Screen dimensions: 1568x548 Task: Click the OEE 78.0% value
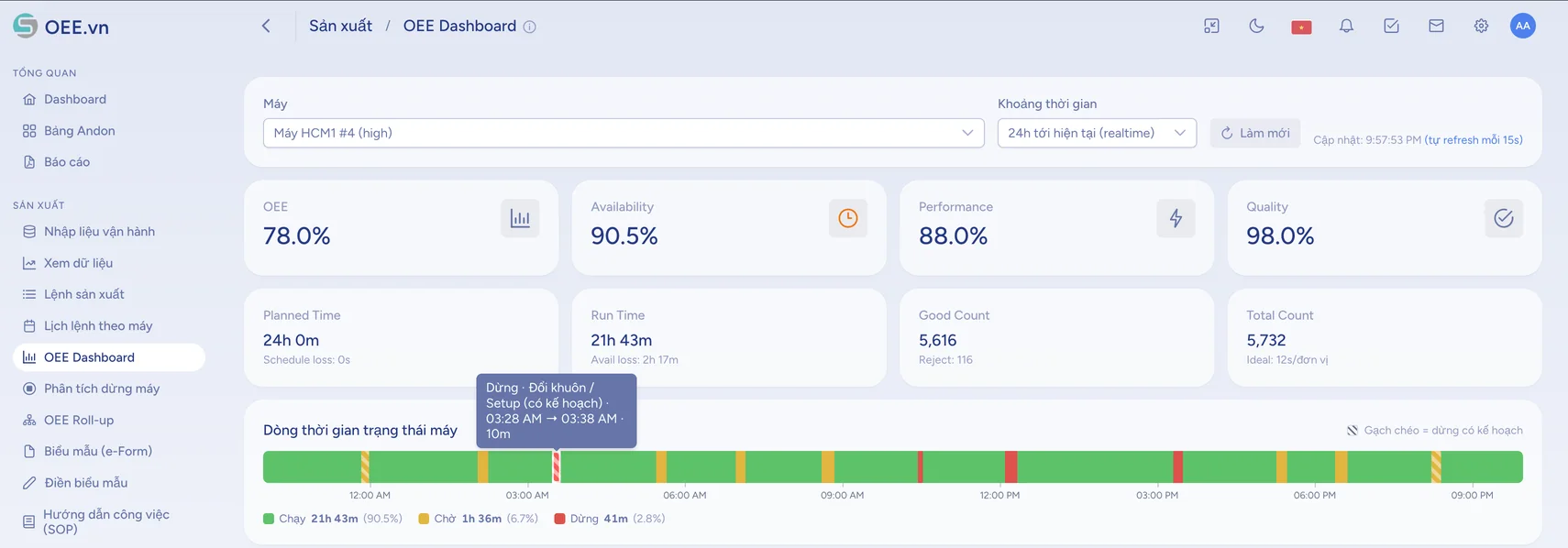(296, 236)
